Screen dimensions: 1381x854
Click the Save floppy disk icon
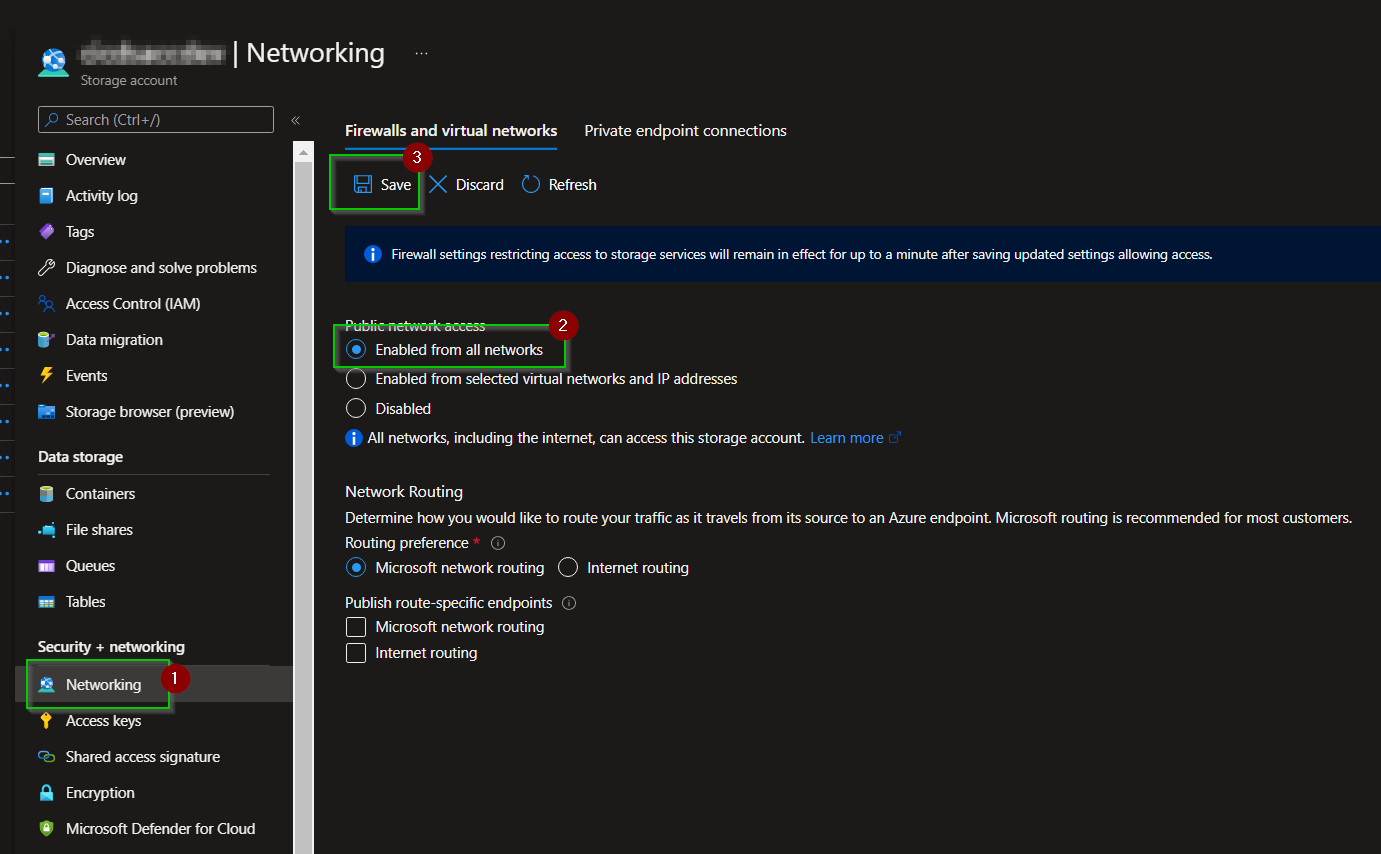point(363,185)
